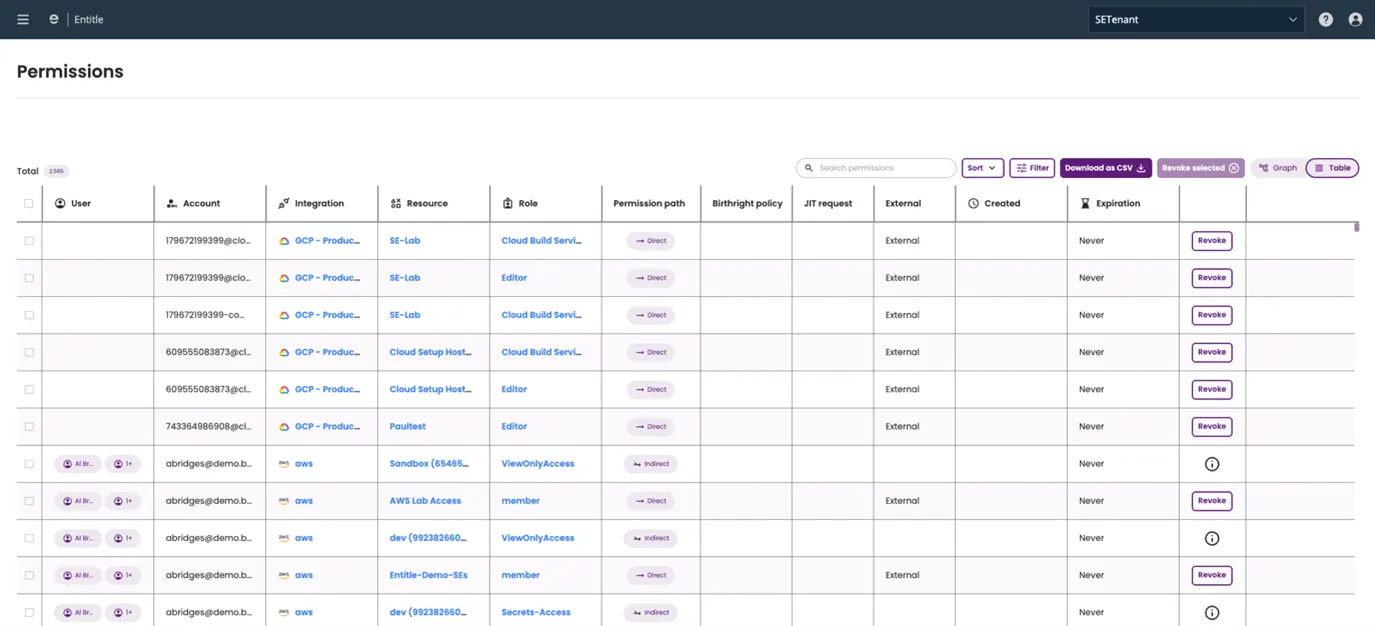
Task: Check the box for SE-Lab Editor row
Action: (29, 278)
